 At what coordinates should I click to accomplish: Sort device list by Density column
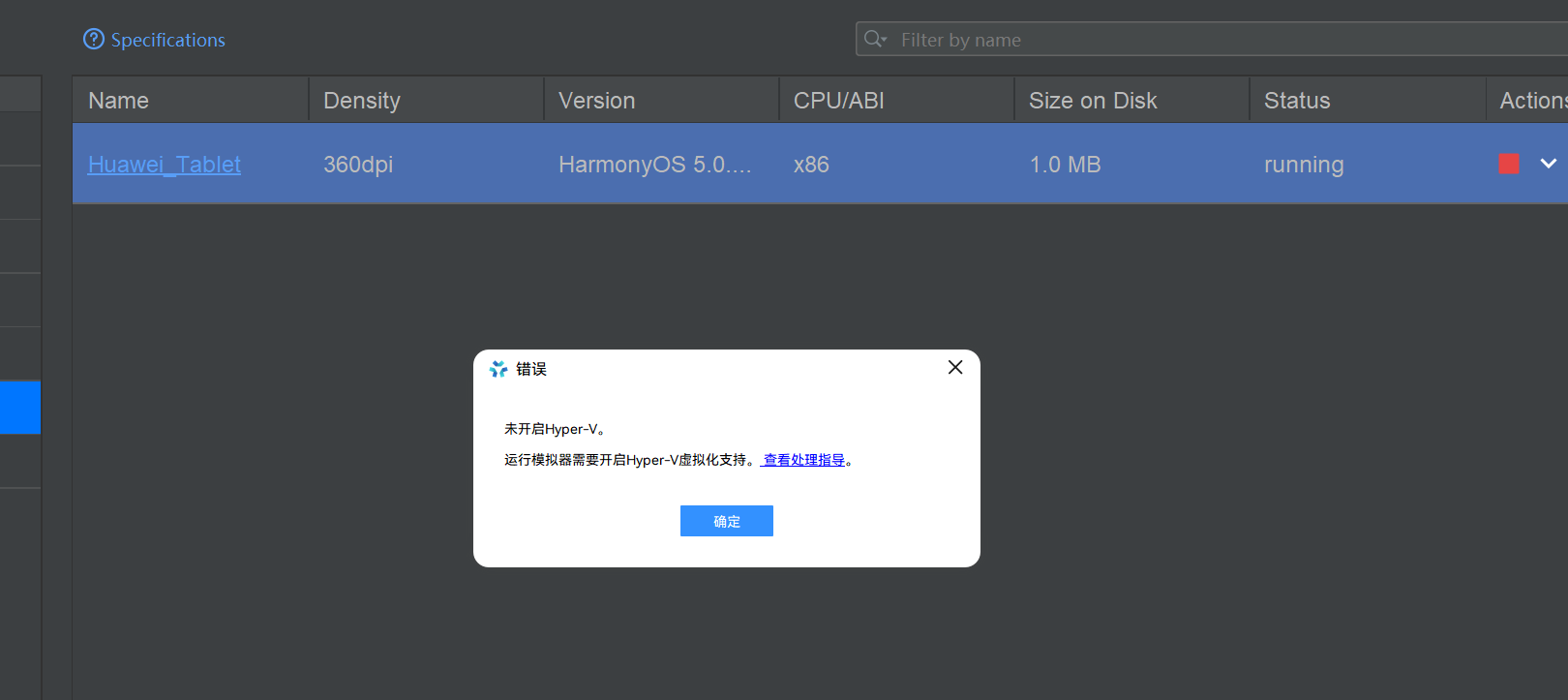click(x=426, y=101)
